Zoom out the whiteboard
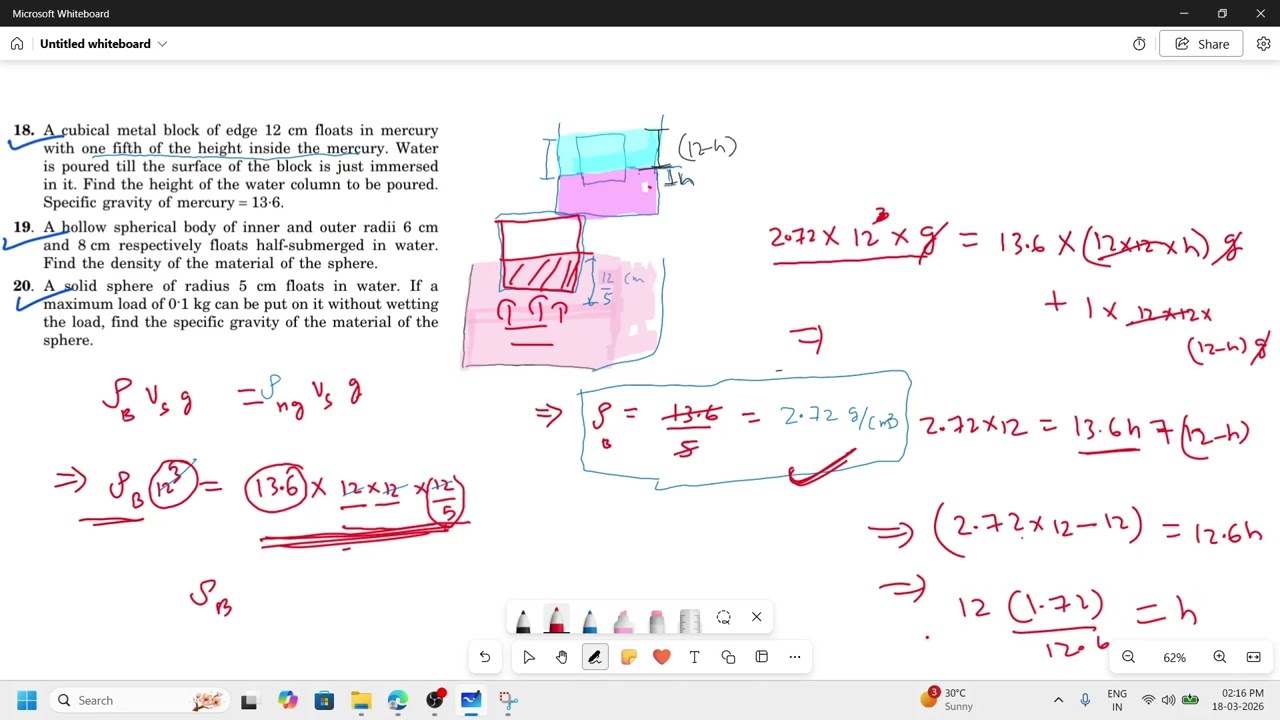The height and width of the screenshot is (720, 1280). tap(1128, 657)
